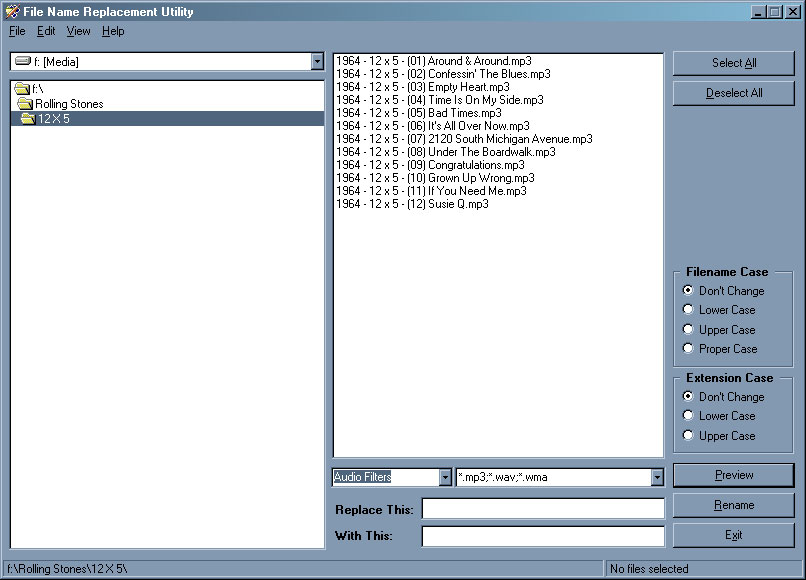Select file (06) It's All Over Now.mp3
This screenshot has height=580, width=806.
coord(433,126)
